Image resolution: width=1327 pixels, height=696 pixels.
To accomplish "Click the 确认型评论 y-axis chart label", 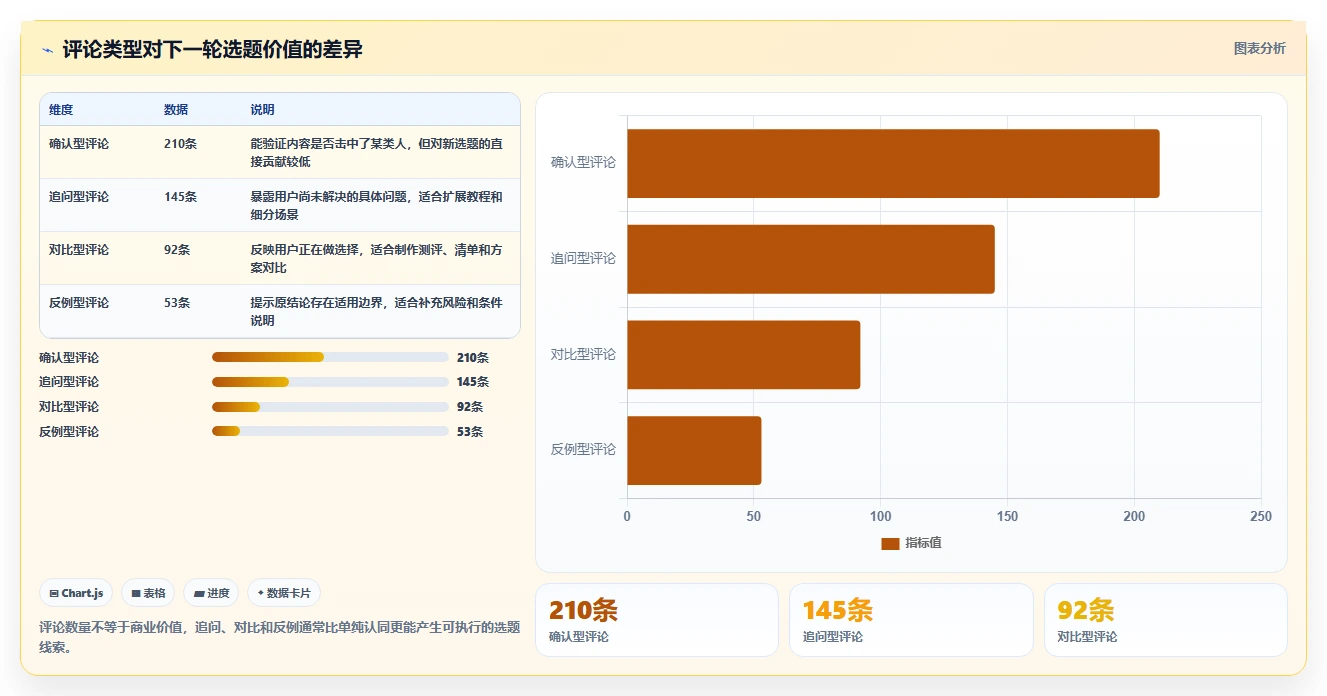I will pyautogui.click(x=583, y=162).
